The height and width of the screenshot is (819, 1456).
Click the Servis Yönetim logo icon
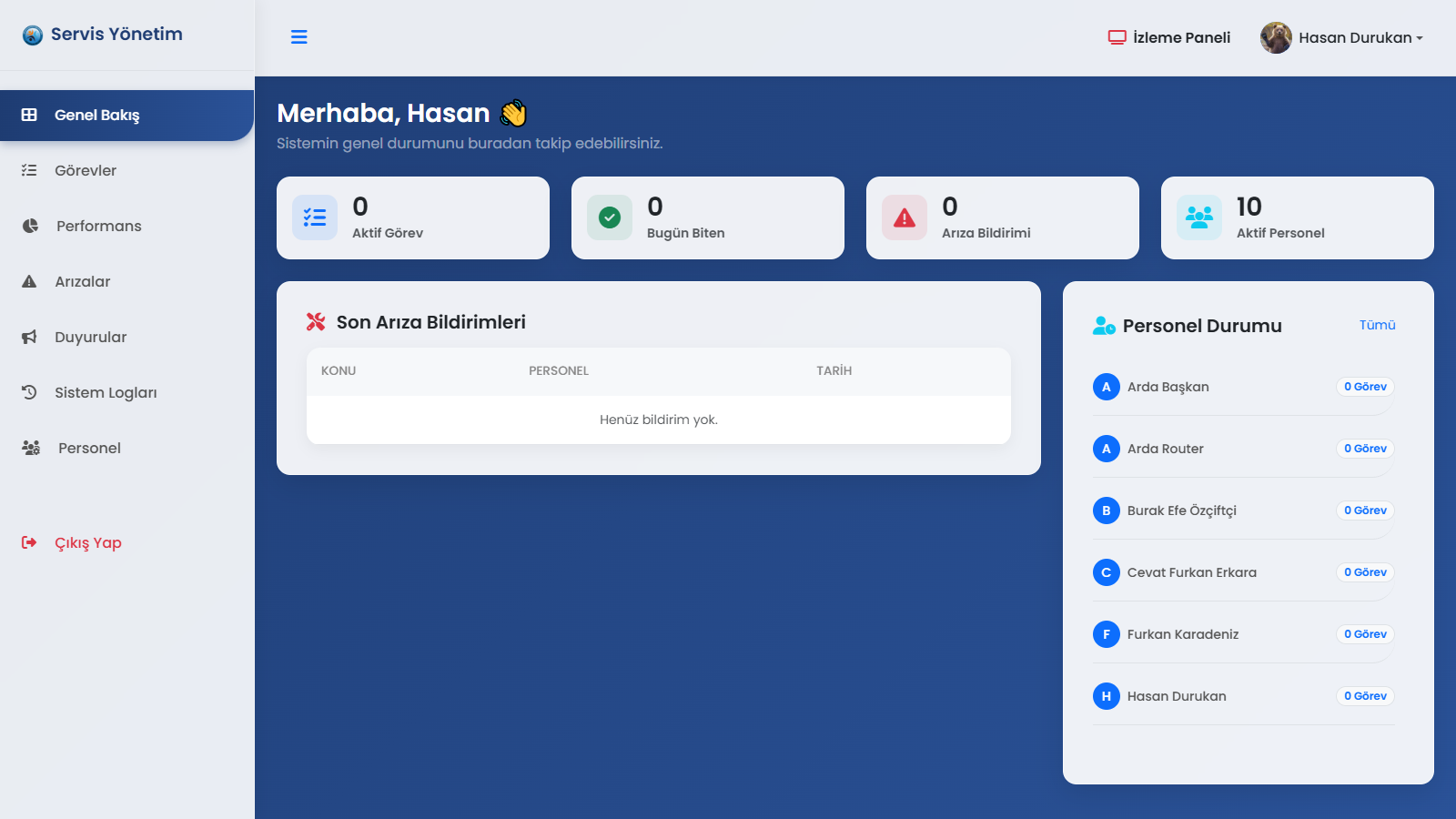point(33,35)
